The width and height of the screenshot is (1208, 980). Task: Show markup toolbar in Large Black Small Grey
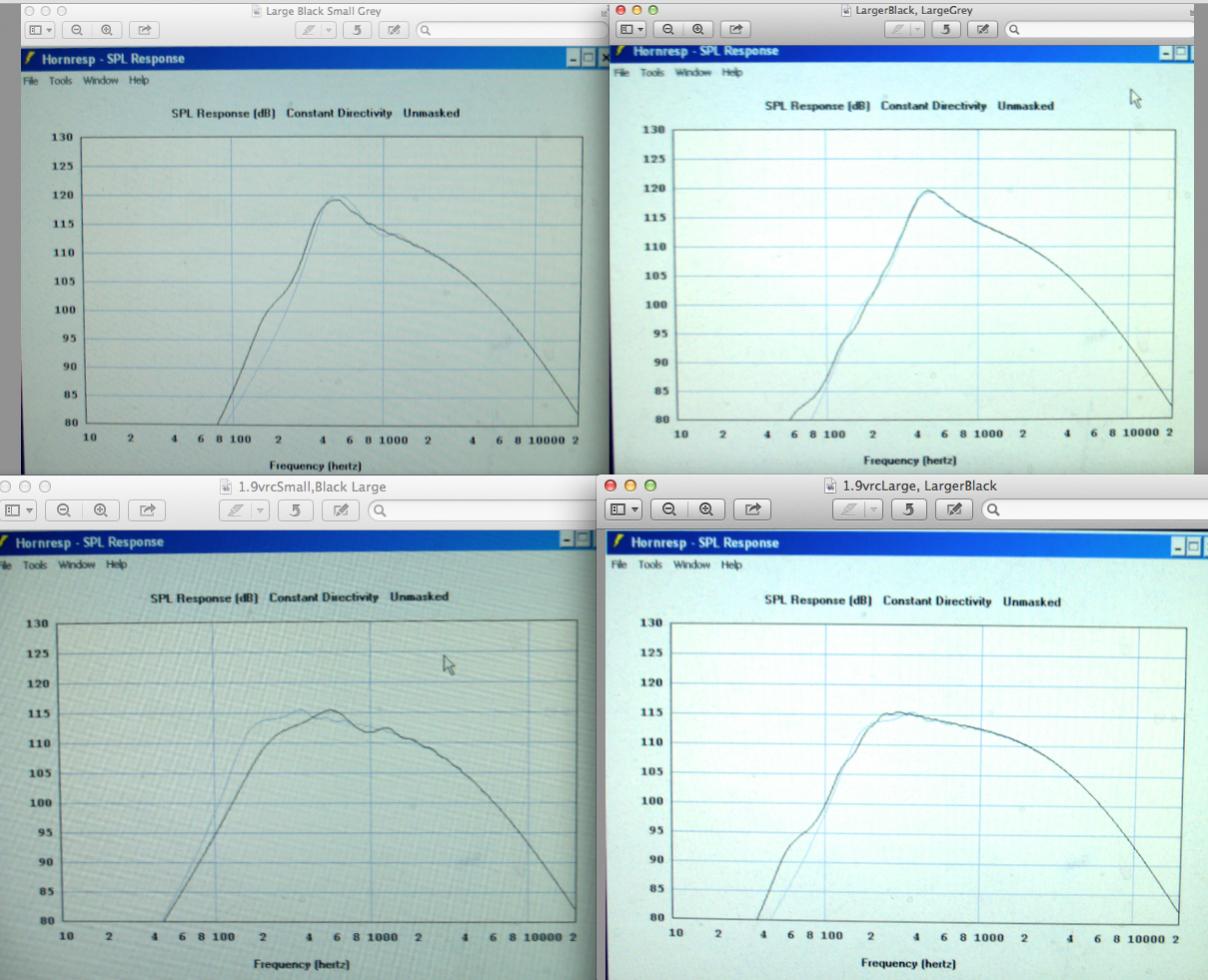coord(394,30)
